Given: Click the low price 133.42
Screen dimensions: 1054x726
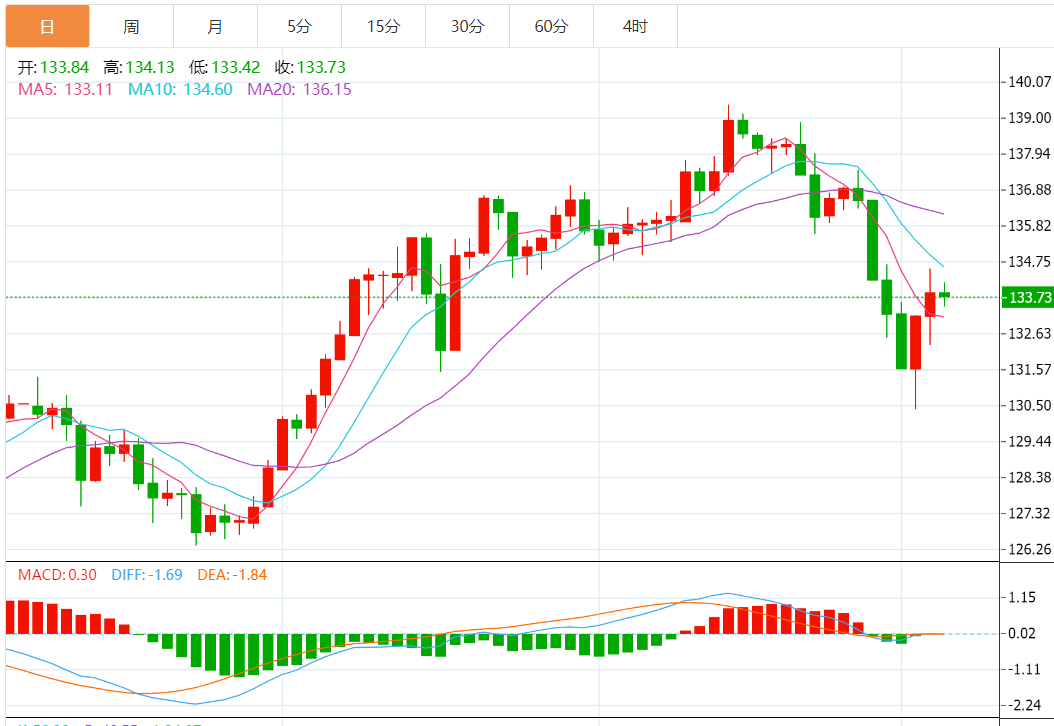Looking at the screenshot, I should (236, 67).
